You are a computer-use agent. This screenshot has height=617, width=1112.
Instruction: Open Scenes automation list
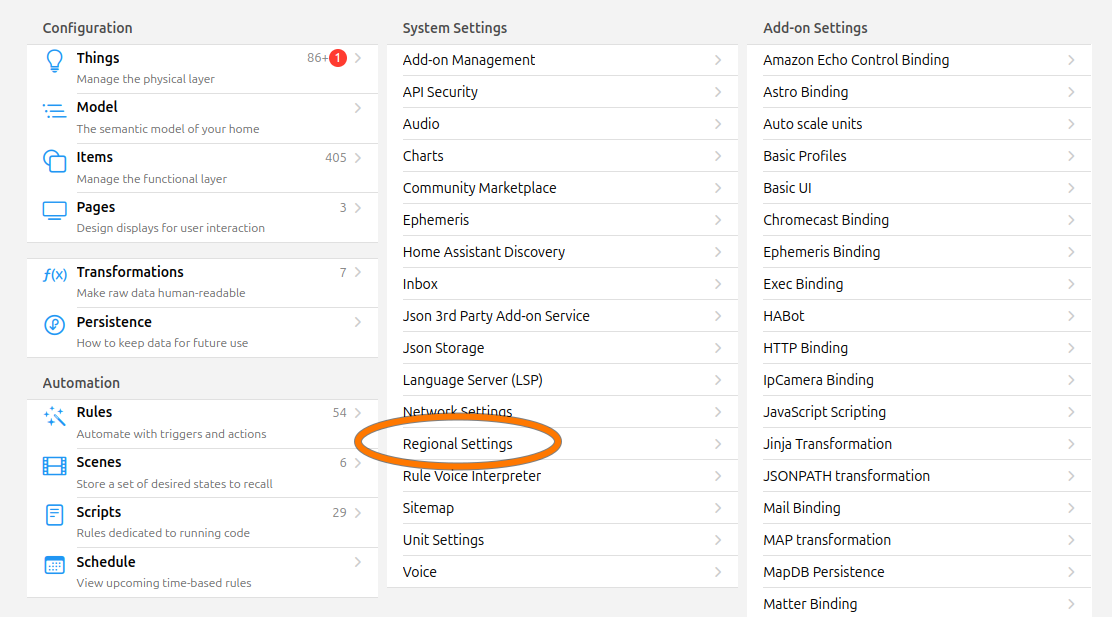pos(202,473)
